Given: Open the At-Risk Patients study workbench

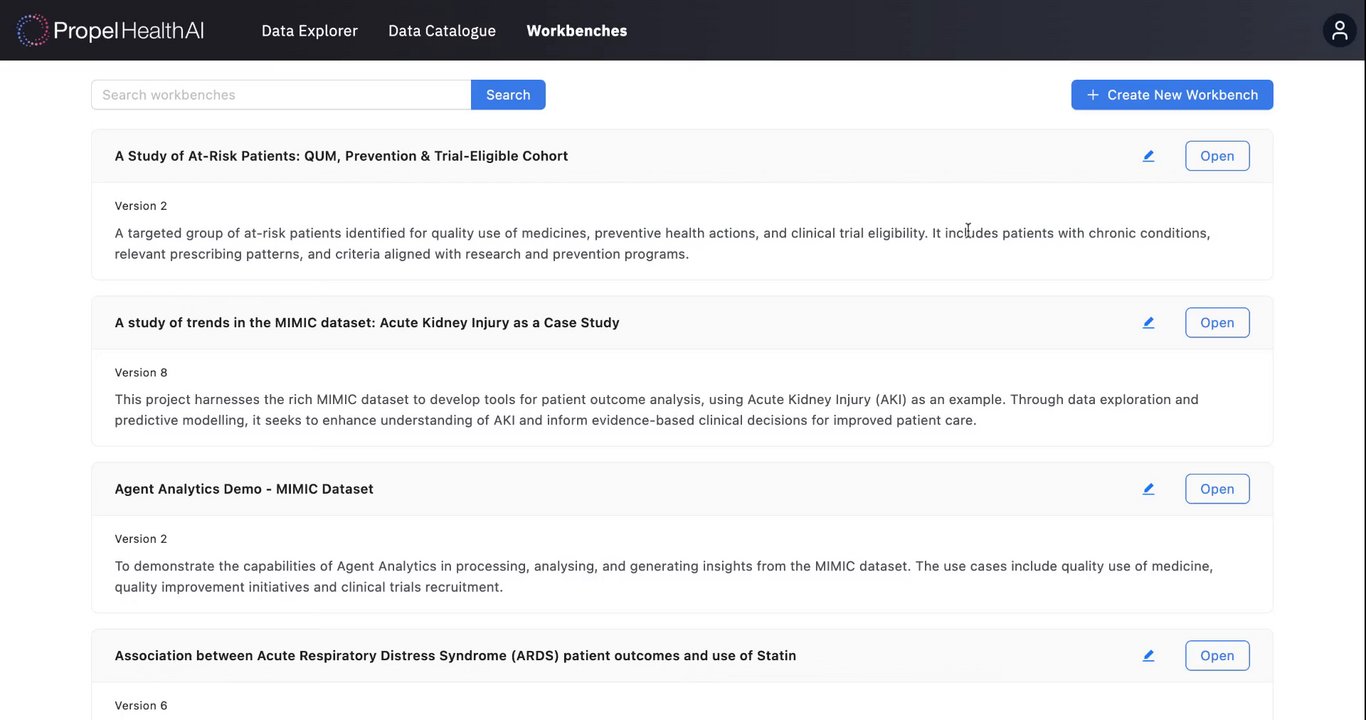Looking at the screenshot, I should coord(1217,156).
